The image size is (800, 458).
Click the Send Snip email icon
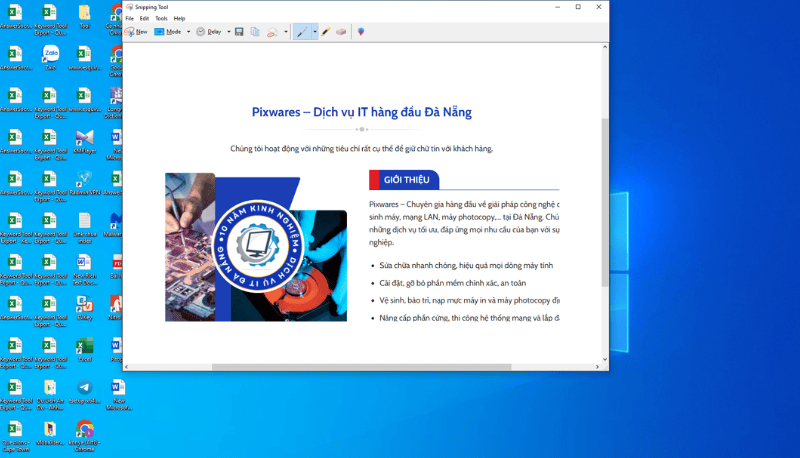pos(271,32)
